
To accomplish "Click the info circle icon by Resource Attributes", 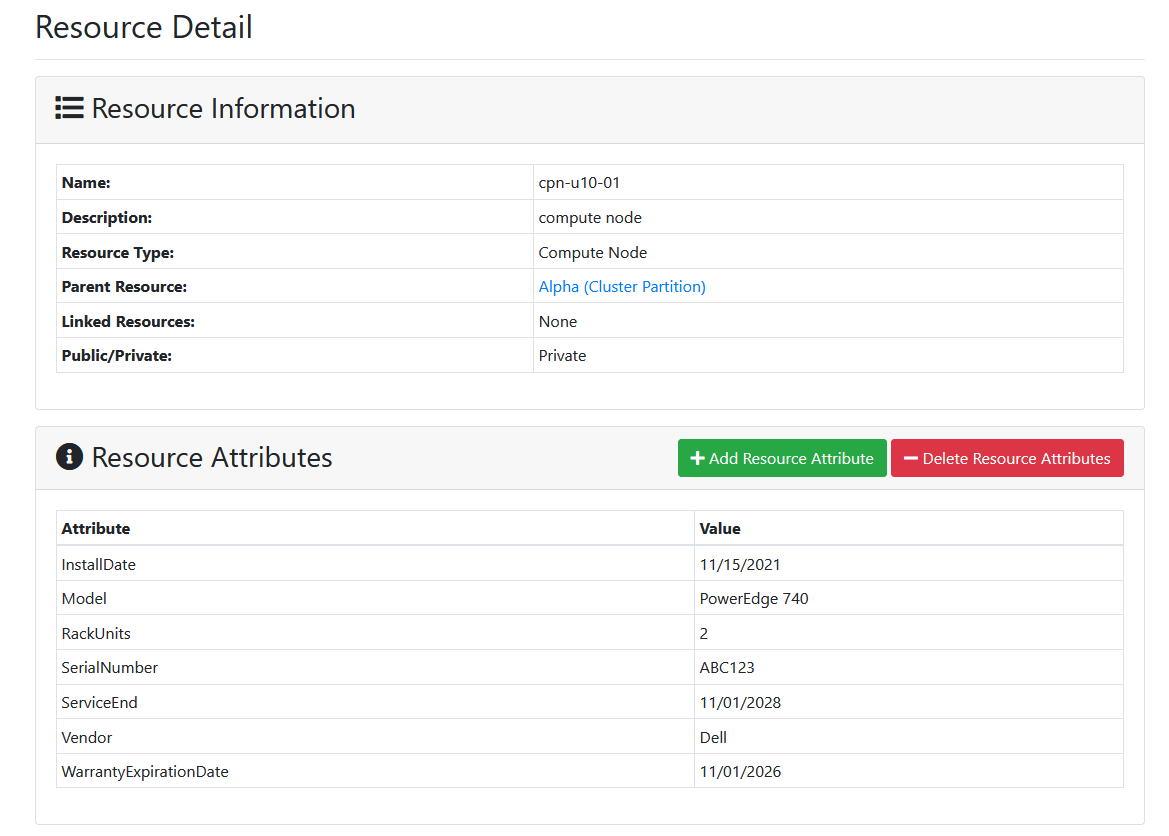I will [69, 456].
